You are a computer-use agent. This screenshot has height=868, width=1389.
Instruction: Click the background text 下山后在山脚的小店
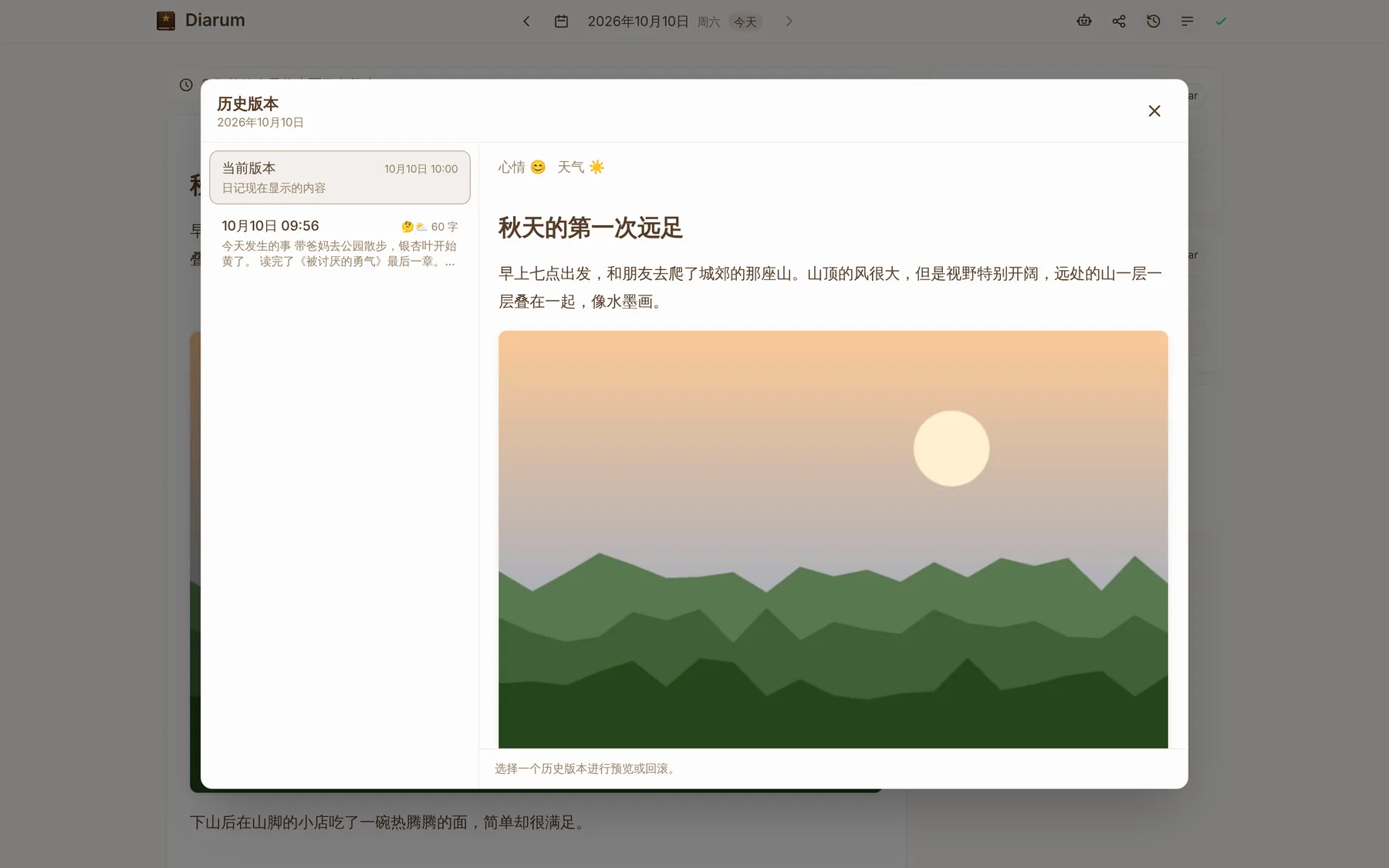390,822
